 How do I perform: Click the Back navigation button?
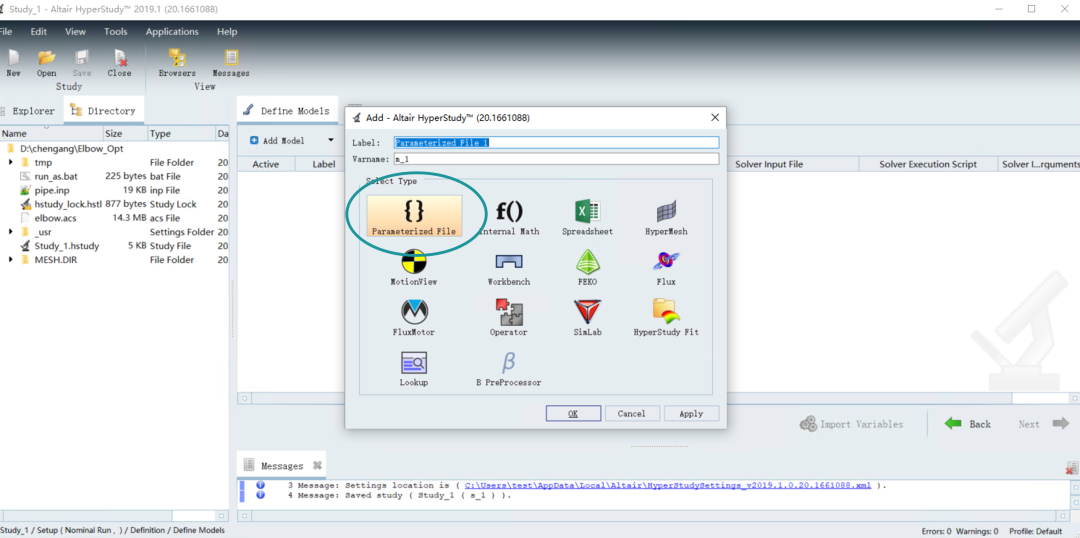(968, 424)
